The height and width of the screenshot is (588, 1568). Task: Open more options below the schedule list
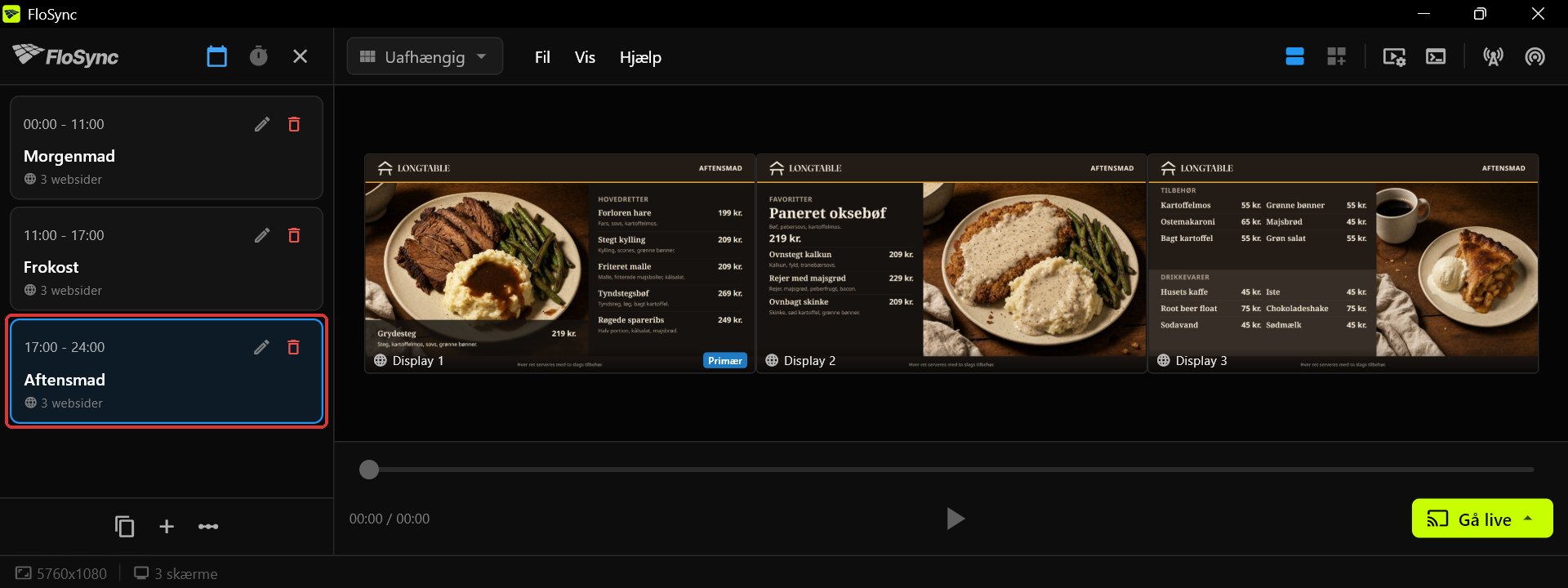pos(208,527)
